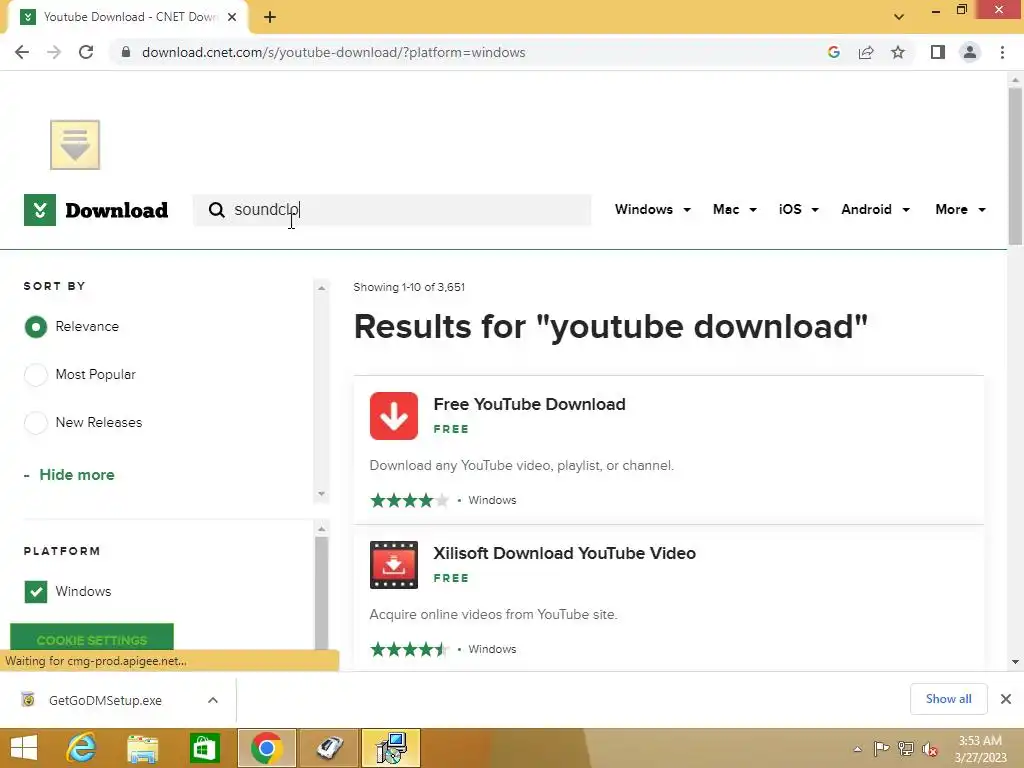Viewport: 1024px width, 768px height.
Task: Show hidden system tray icons
Action: (857, 749)
